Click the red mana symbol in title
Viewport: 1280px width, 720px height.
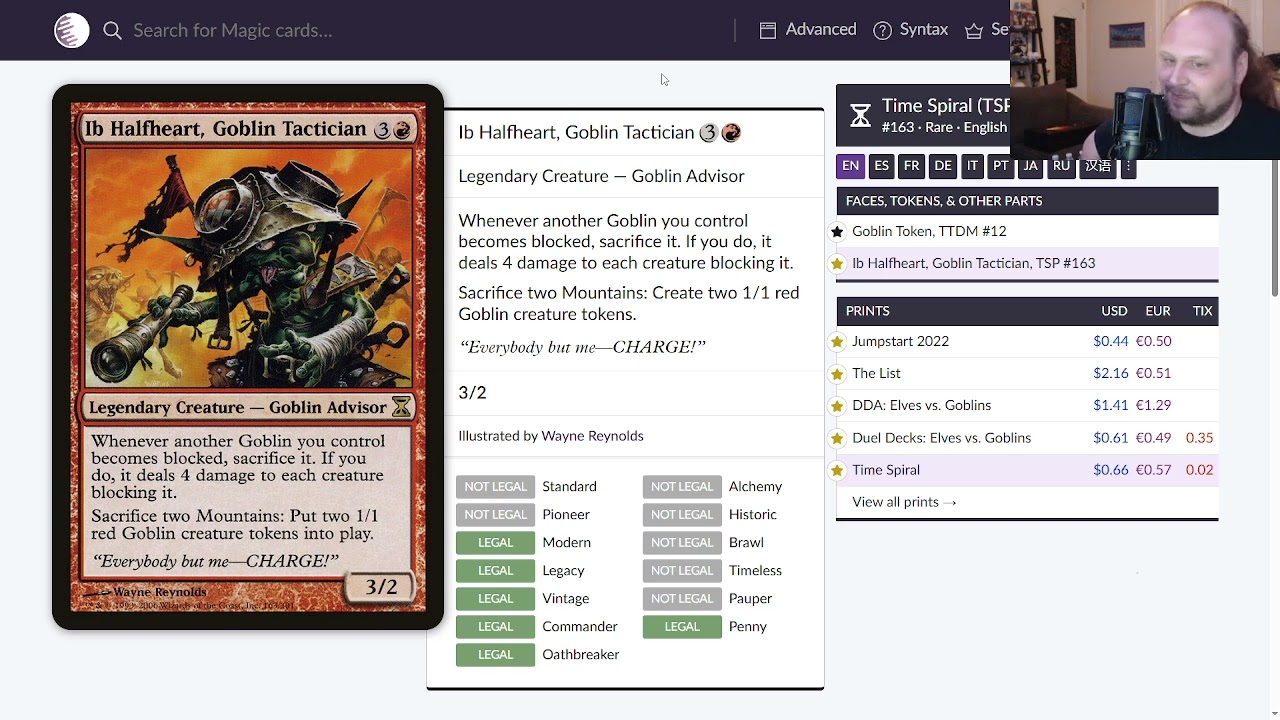tap(731, 132)
